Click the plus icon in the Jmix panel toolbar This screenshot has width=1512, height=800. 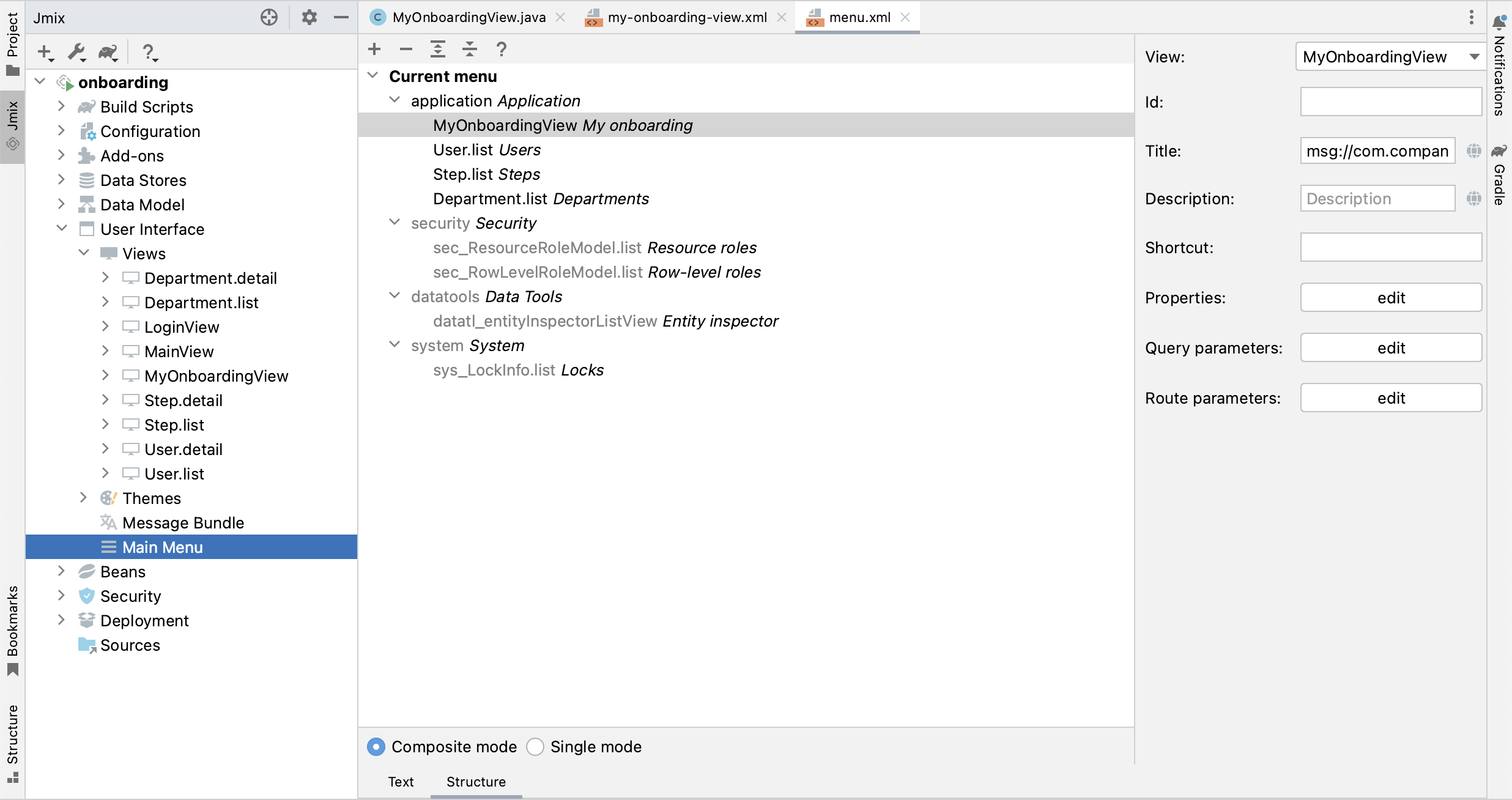(43, 53)
